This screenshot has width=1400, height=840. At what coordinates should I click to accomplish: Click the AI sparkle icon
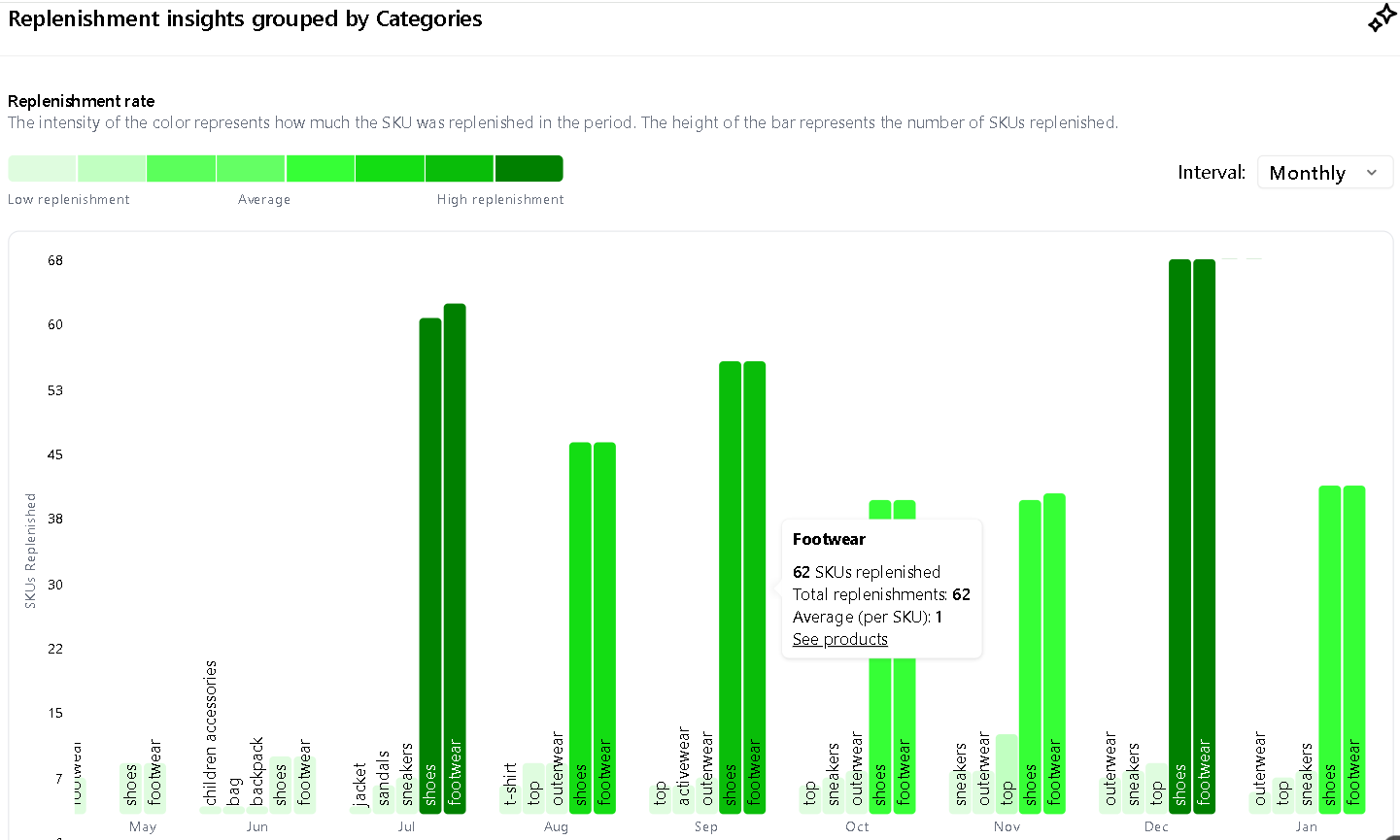point(1381,18)
